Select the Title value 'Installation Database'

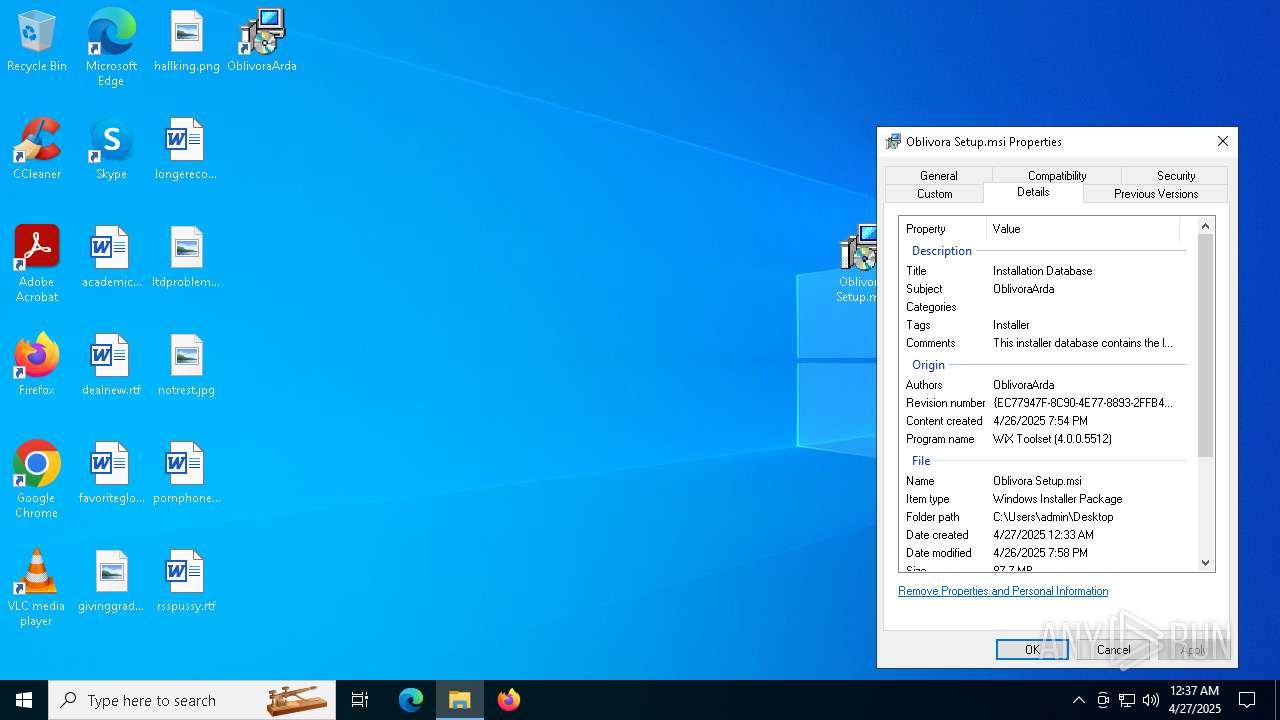(1042, 271)
